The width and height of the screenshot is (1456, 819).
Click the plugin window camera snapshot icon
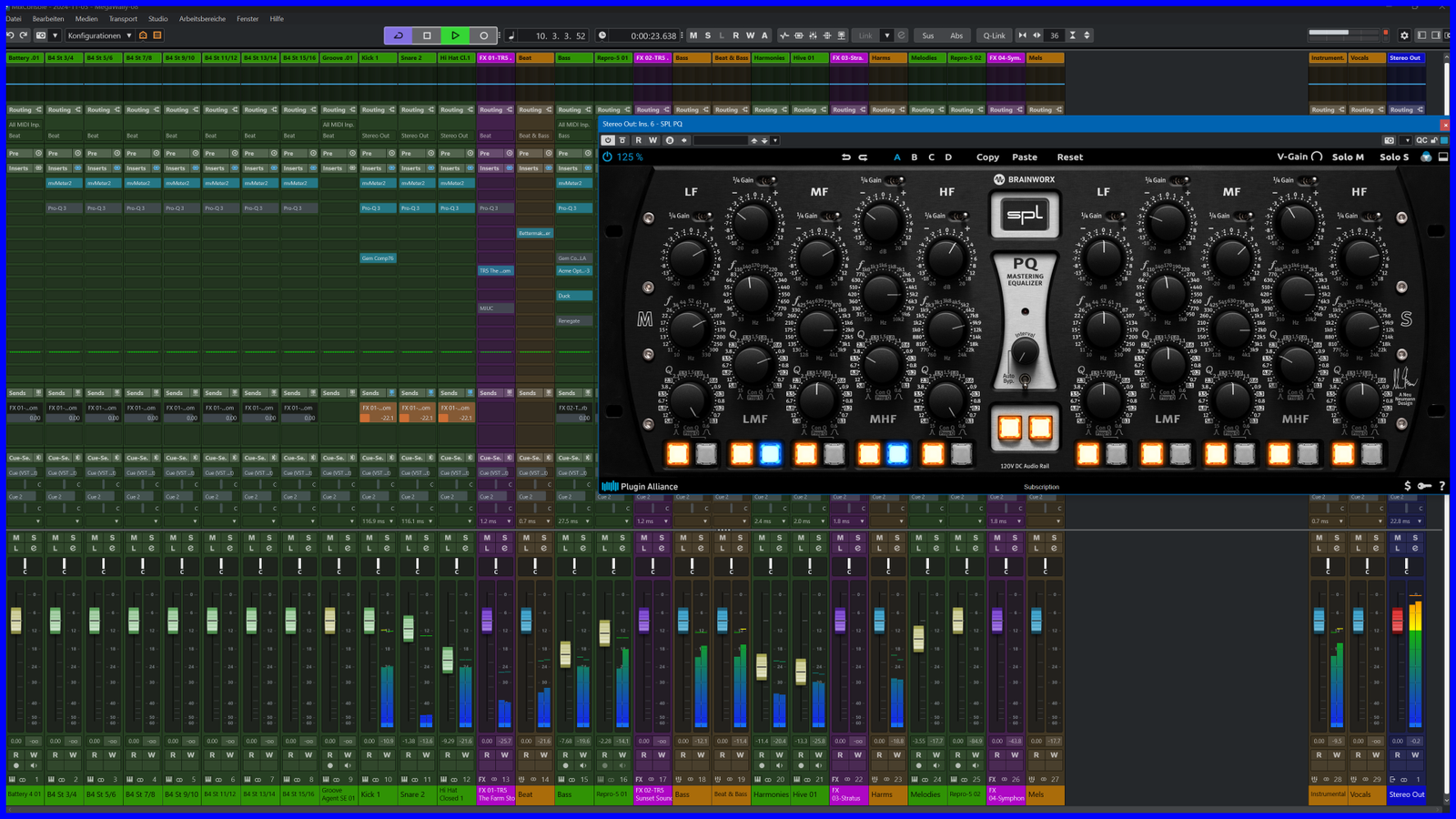(1389, 140)
